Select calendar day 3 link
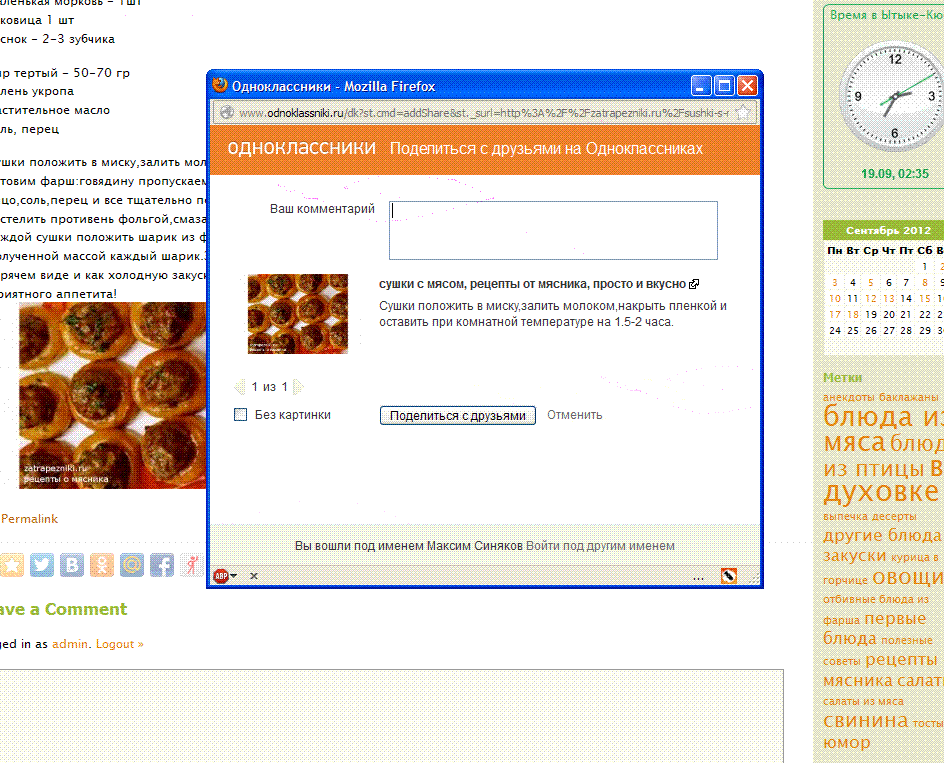This screenshot has width=944, height=763. coord(834,282)
